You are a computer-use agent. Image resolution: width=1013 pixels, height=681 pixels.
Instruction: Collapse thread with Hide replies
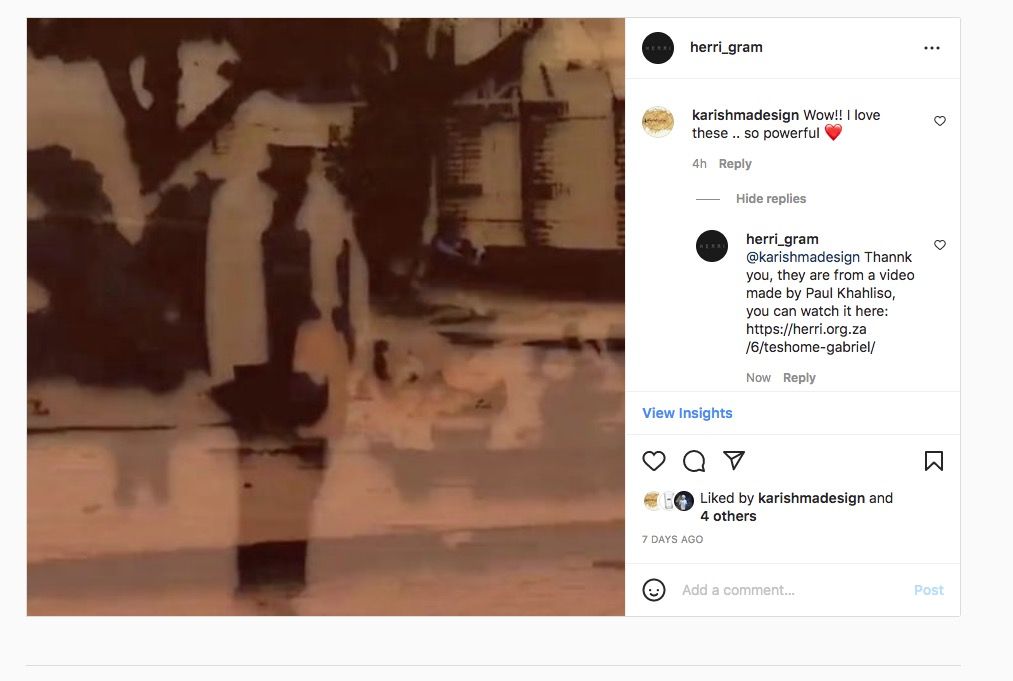[x=771, y=198]
